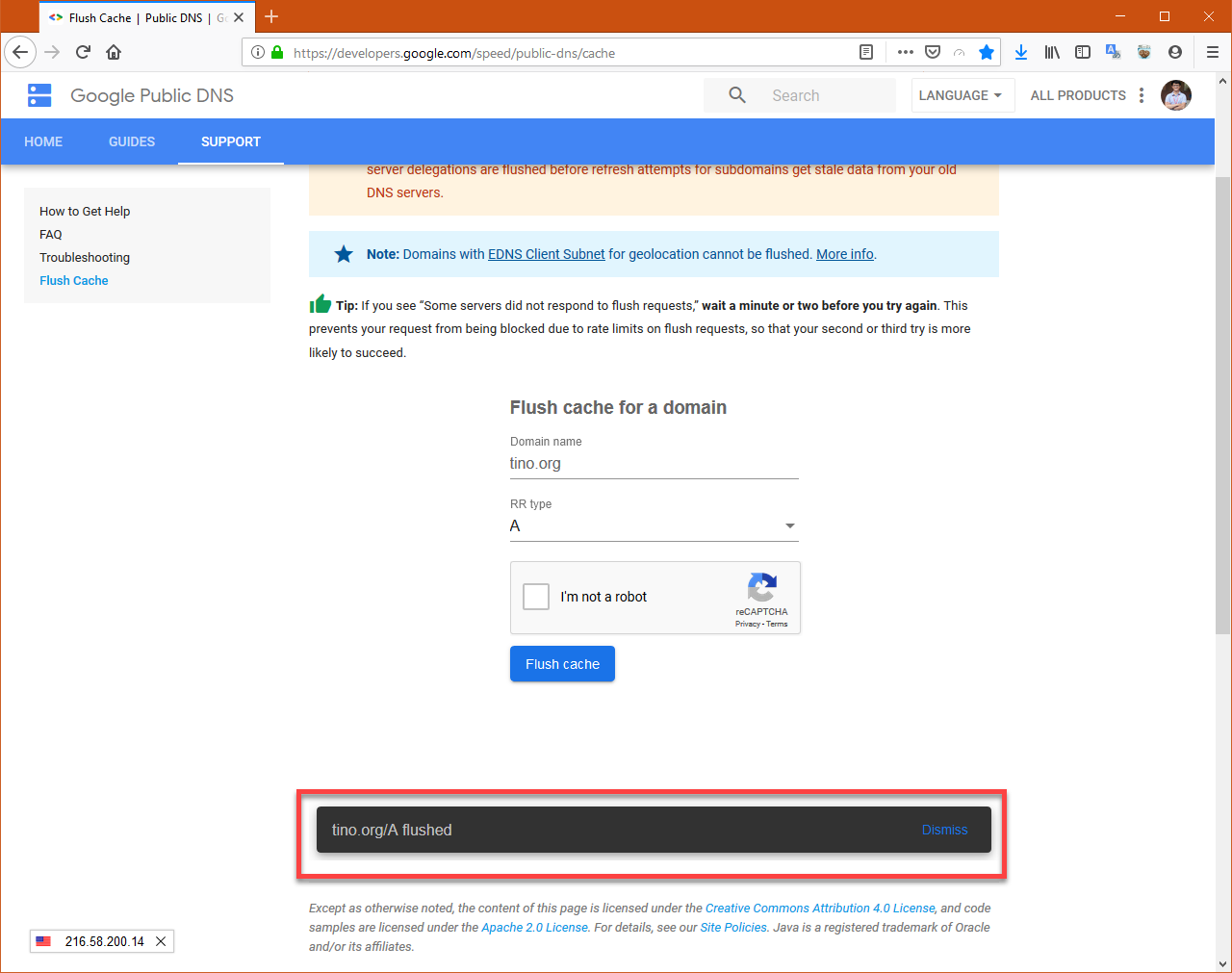
Task: Toggle the browser sidebar icon
Action: point(1083,53)
